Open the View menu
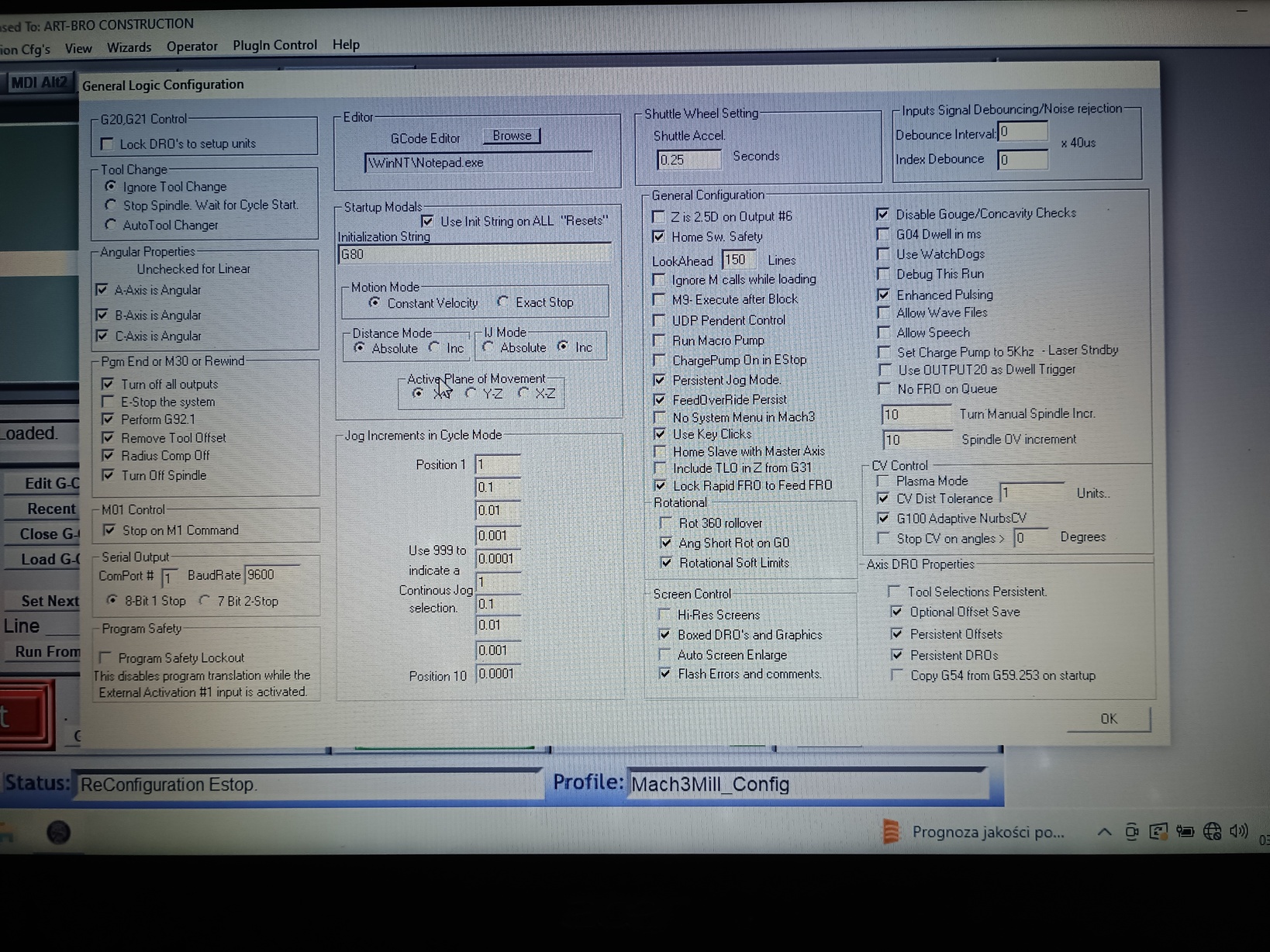1270x952 pixels. coord(78,48)
